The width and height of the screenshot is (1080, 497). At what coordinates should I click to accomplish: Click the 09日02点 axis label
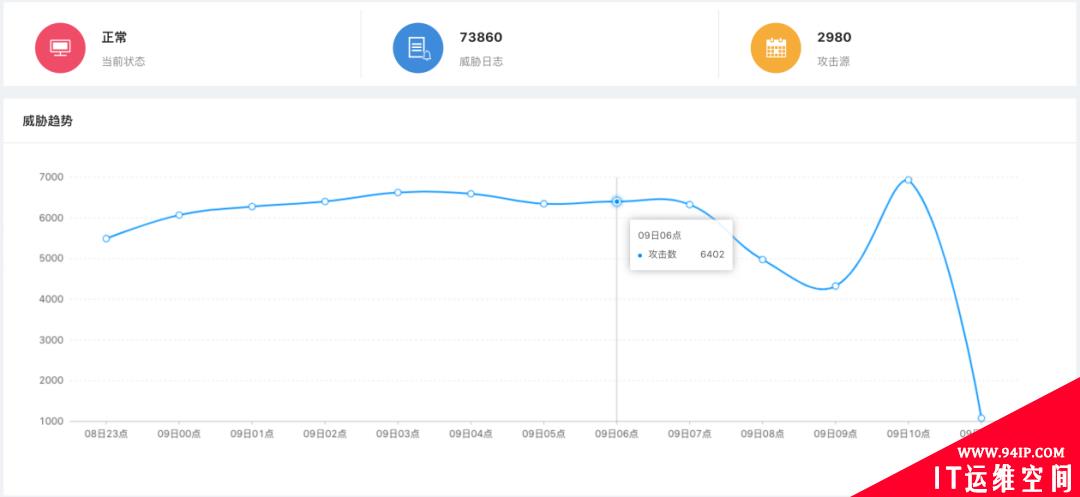(325, 434)
